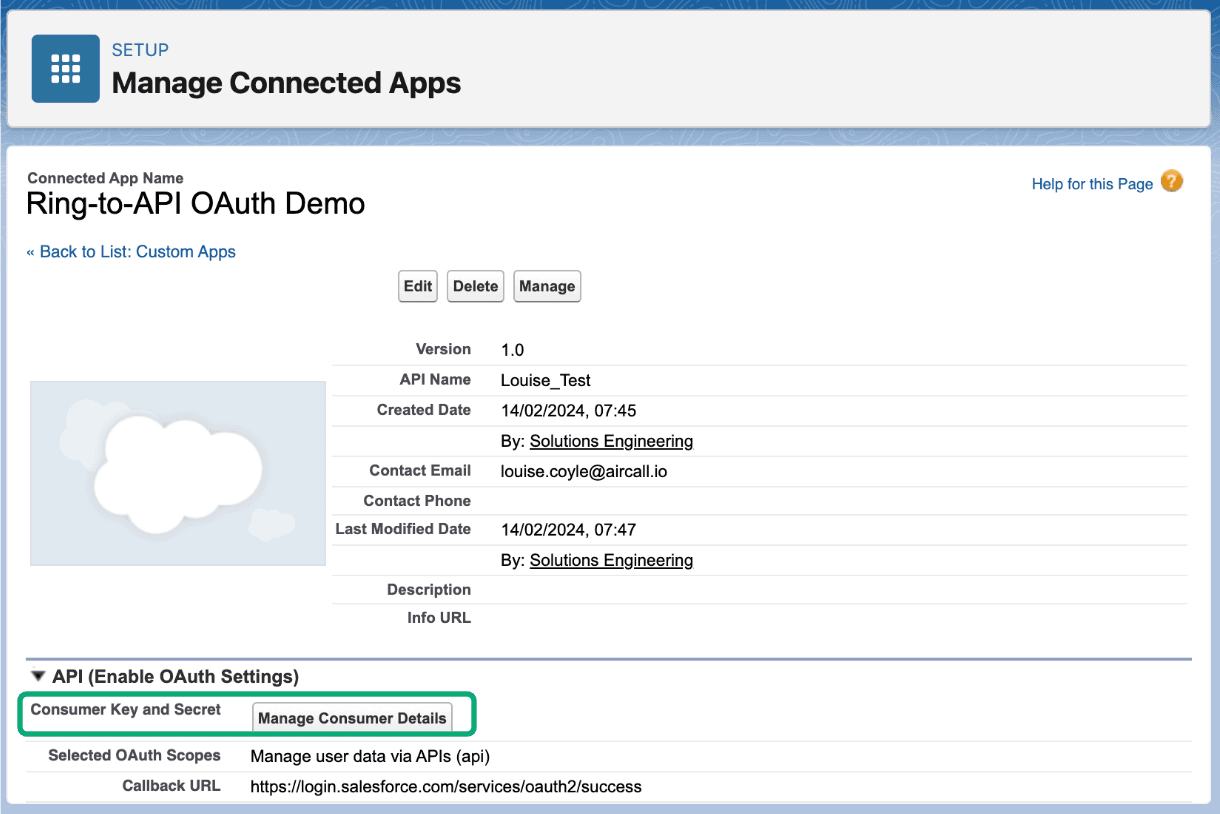
Task: Click the Manage Connected Apps page title
Action: 286,83
